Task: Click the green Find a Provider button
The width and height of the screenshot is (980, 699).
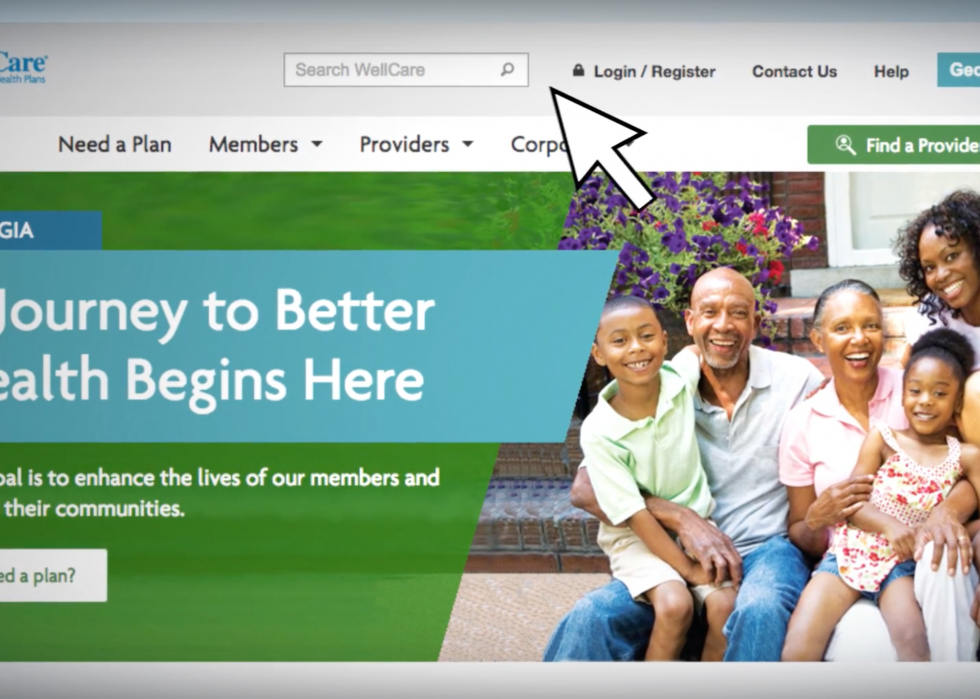Action: 894,145
